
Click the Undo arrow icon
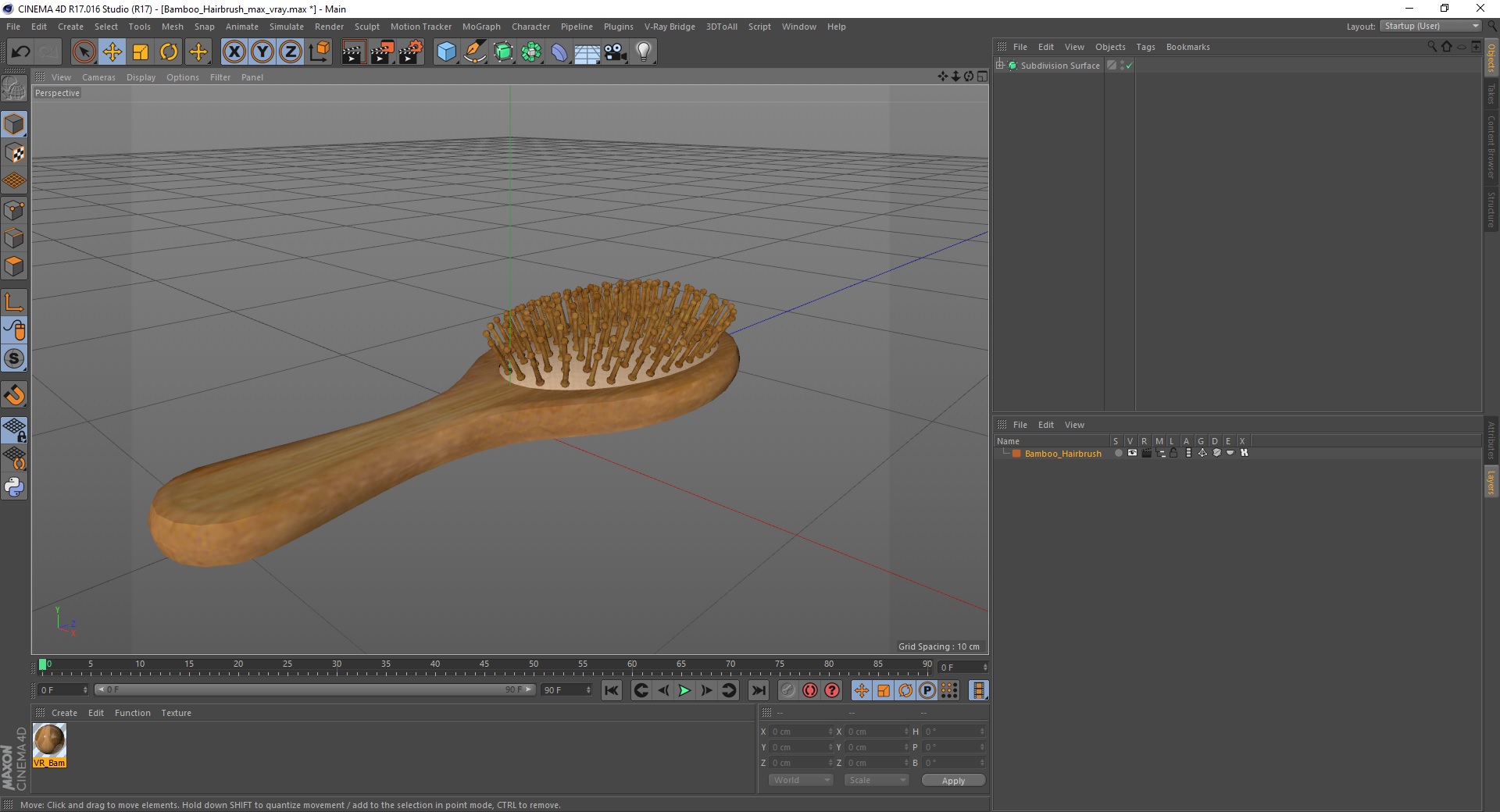pos(20,52)
